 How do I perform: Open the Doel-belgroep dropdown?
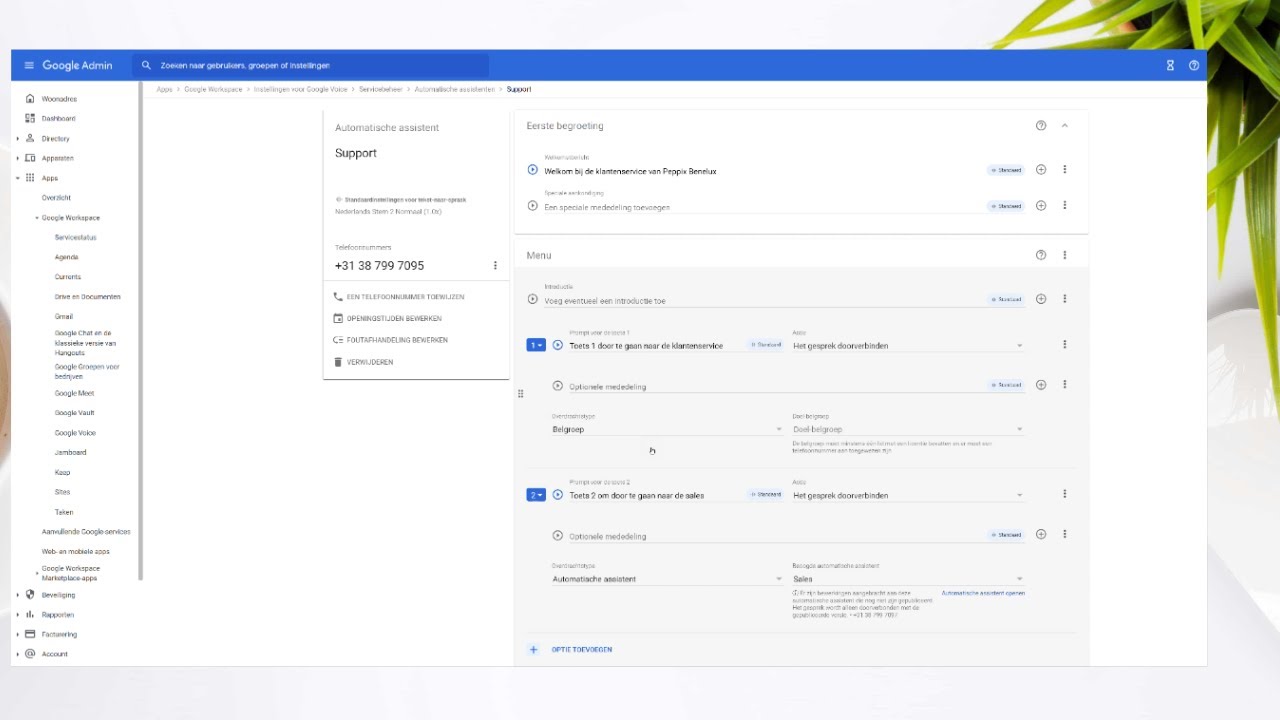pyautogui.click(x=908, y=429)
